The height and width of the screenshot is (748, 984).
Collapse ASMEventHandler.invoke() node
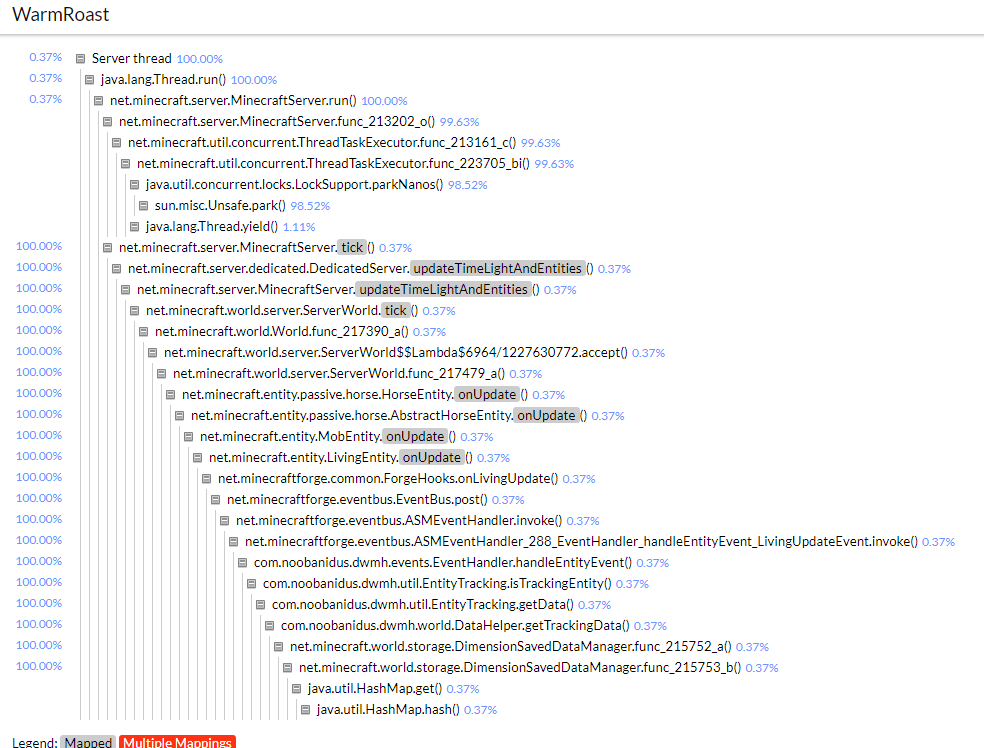click(x=224, y=521)
